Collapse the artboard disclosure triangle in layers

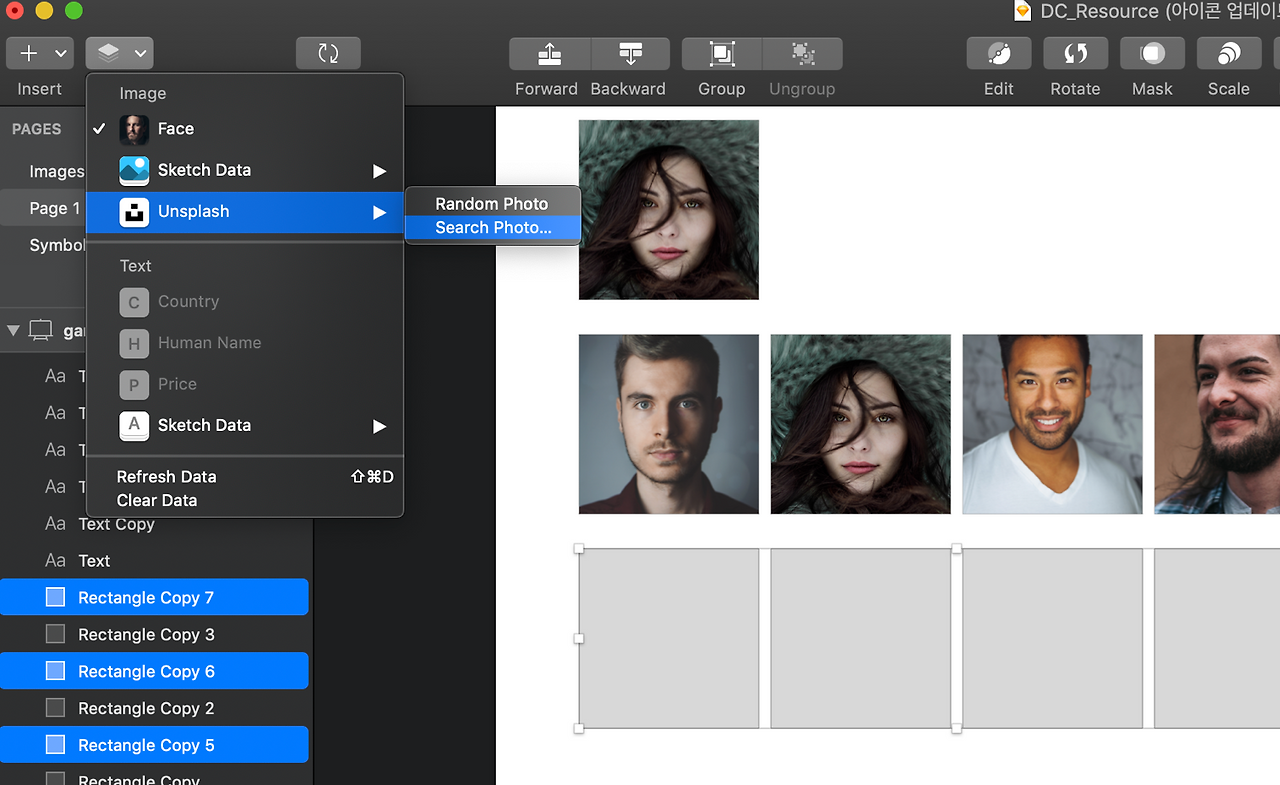tap(13, 330)
